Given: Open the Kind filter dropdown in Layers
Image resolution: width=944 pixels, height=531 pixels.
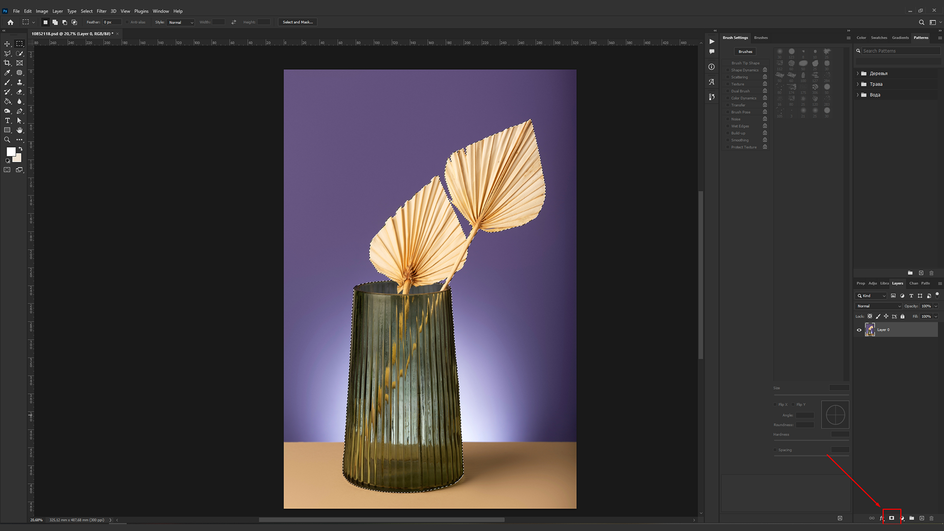Looking at the screenshot, I should [x=871, y=296].
